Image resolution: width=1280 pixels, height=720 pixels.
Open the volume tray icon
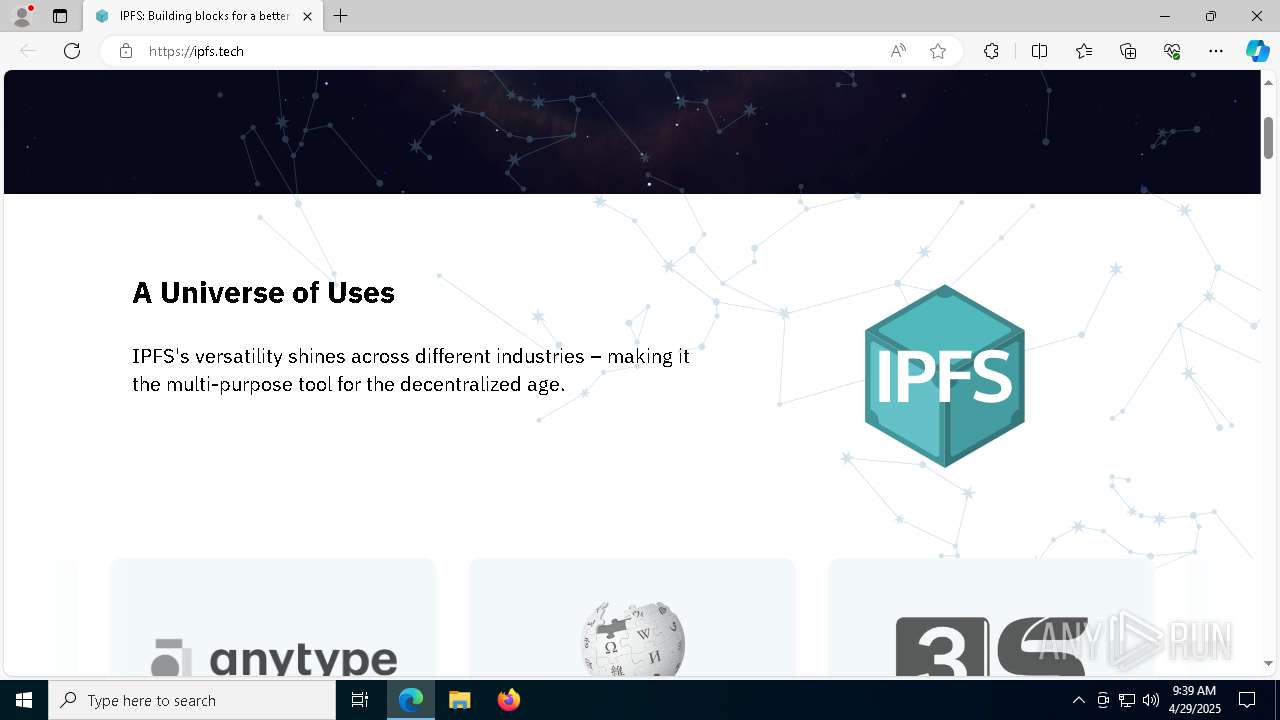coord(1150,700)
